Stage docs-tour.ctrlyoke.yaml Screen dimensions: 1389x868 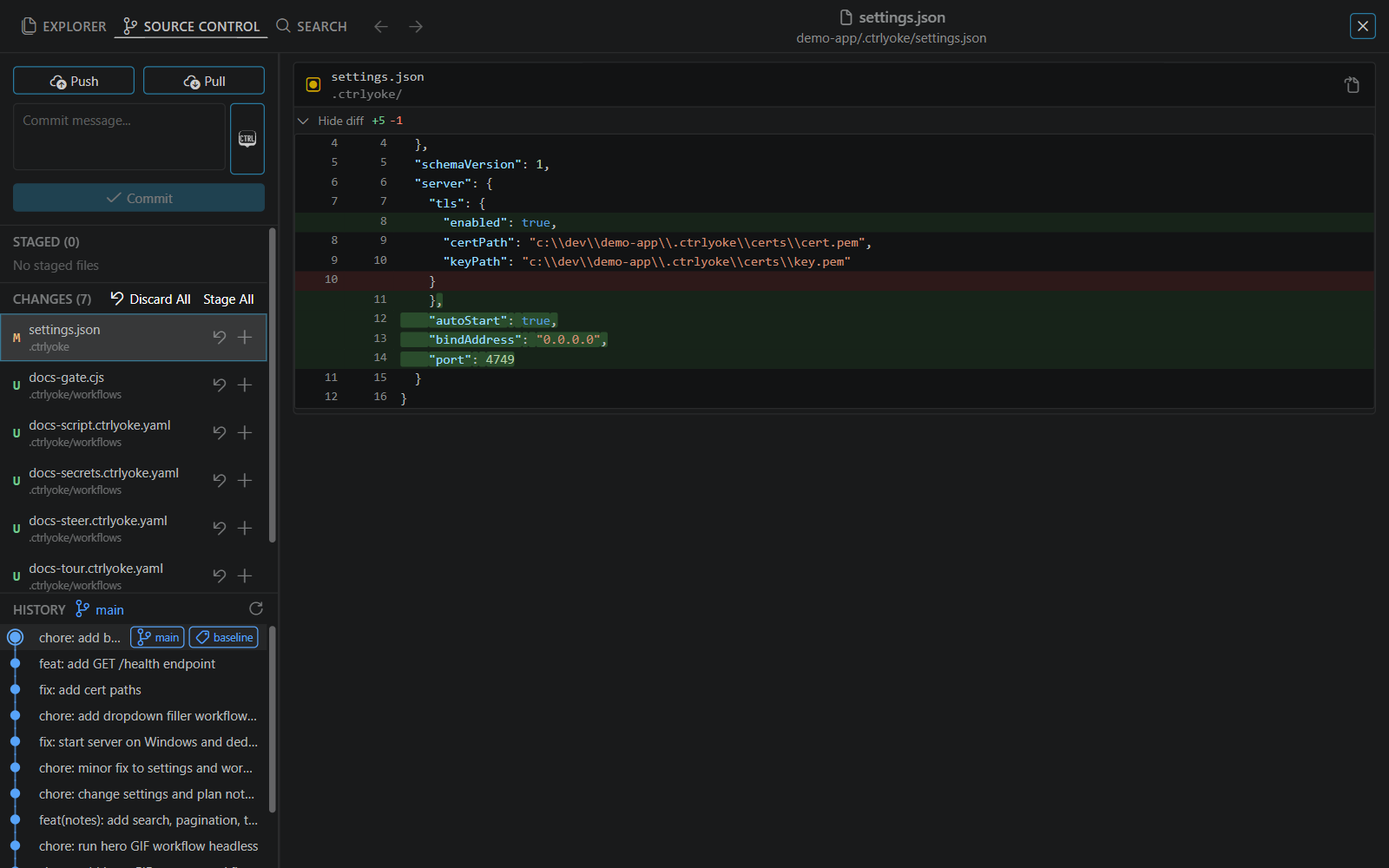245,575
